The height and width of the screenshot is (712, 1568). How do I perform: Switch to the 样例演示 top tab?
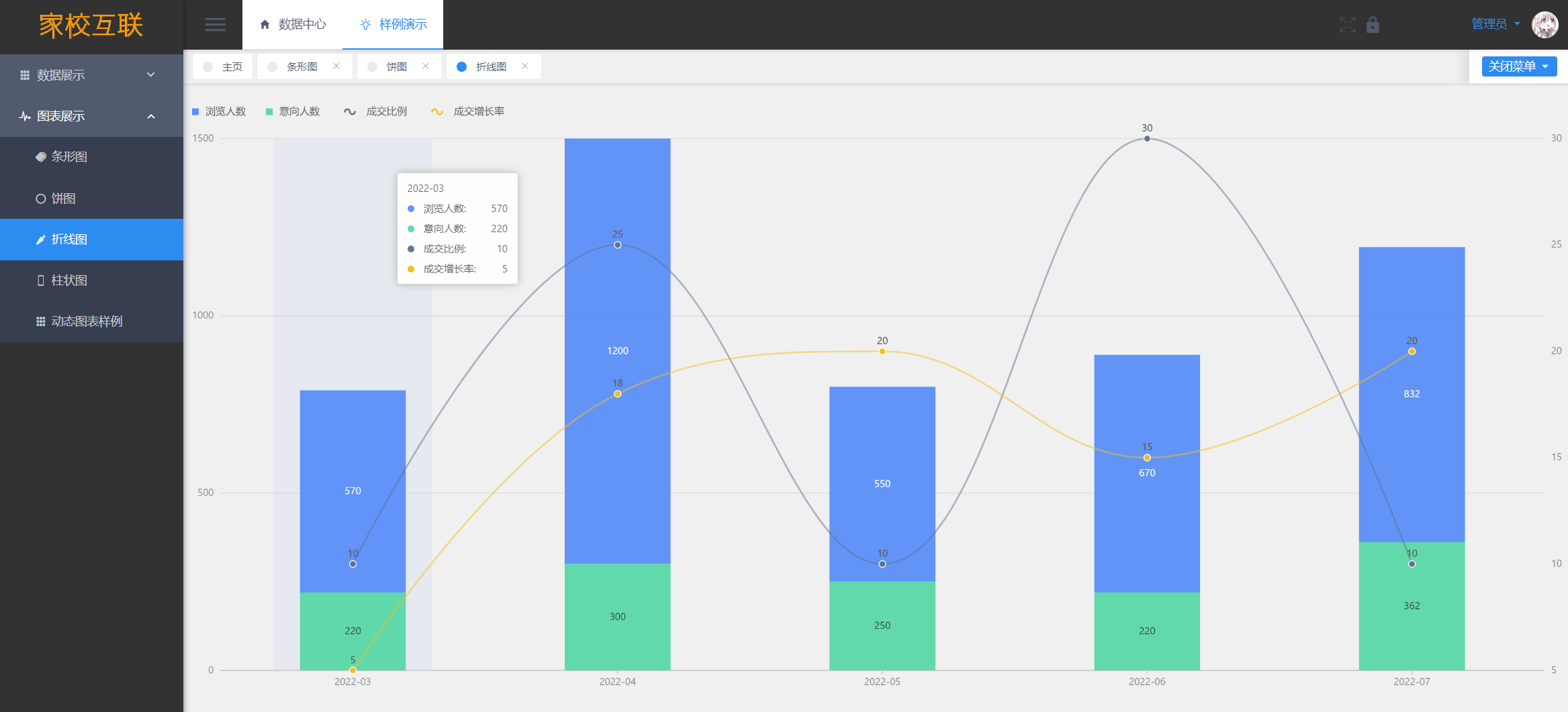393,25
